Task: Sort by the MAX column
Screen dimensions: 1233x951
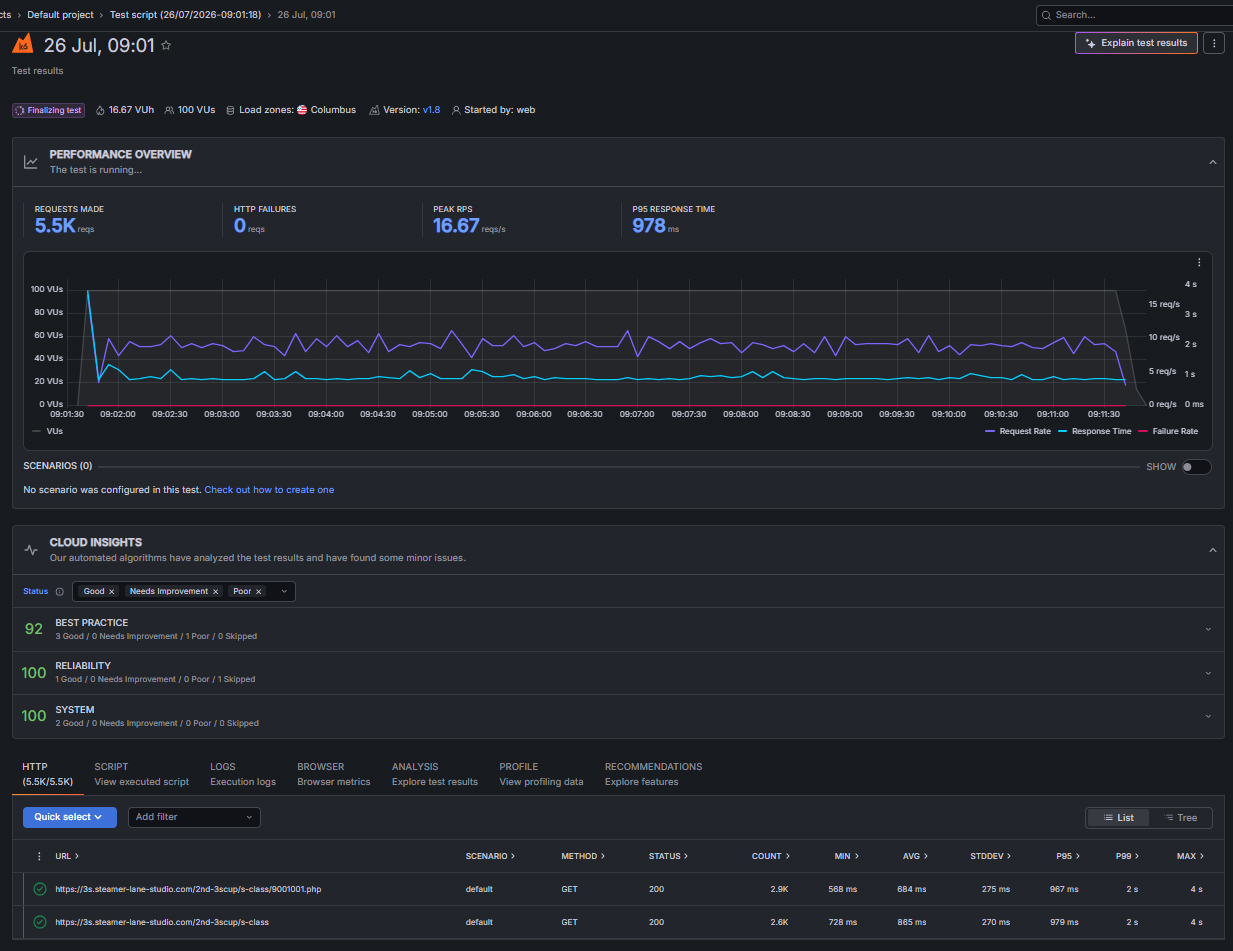Action: [x=1190, y=856]
